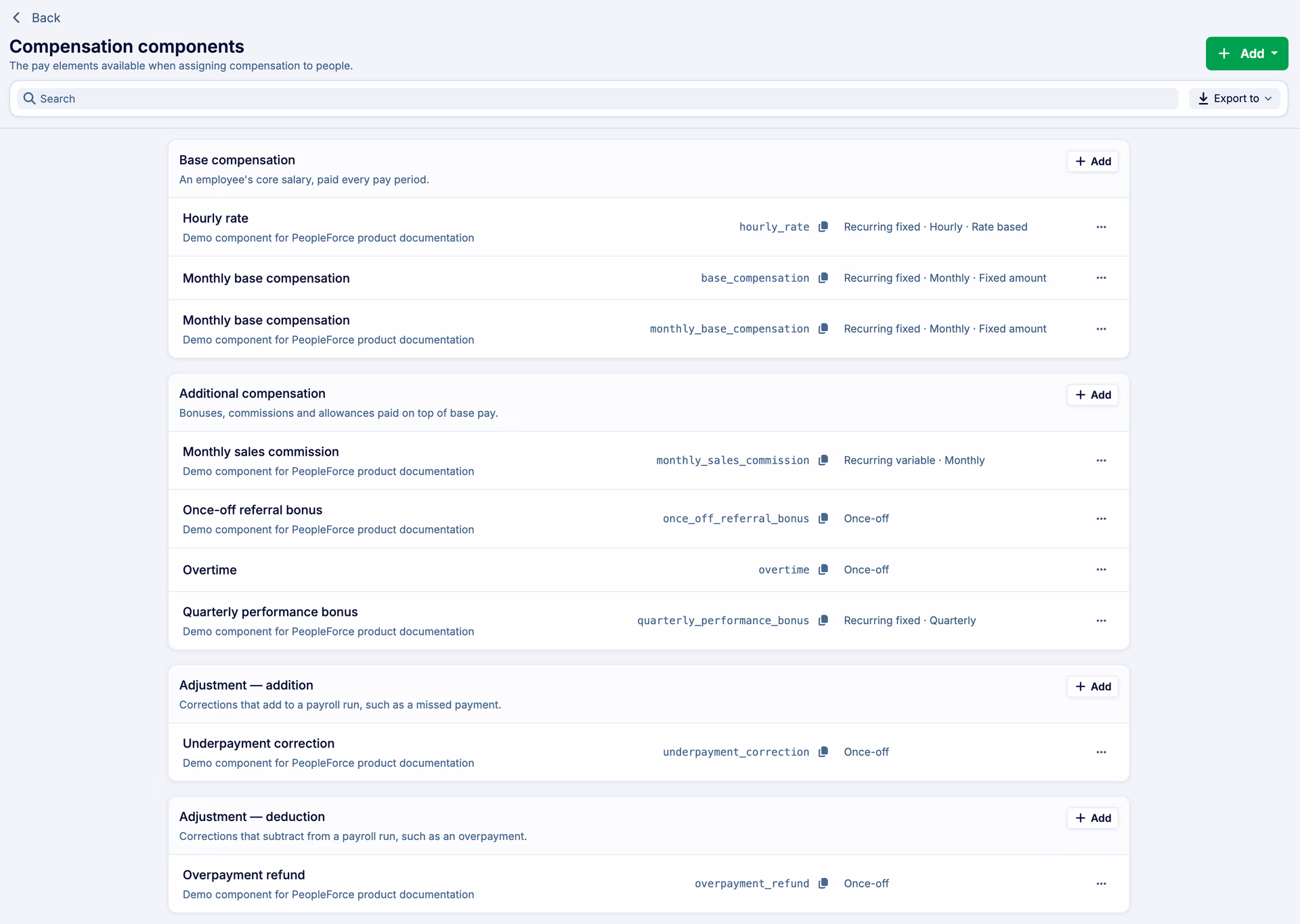Open more options for Once-off referral bonus
This screenshot has width=1300, height=924.
[1101, 519]
